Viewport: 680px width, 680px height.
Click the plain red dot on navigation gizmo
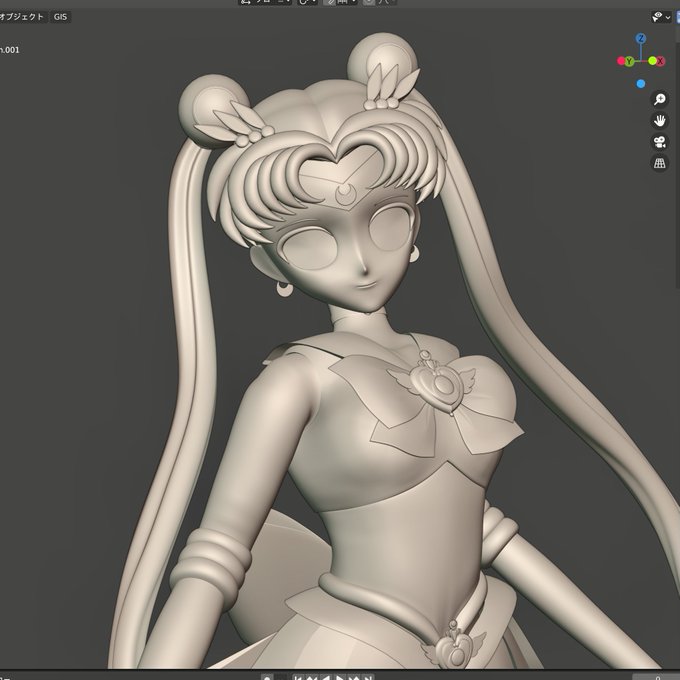coord(621,61)
